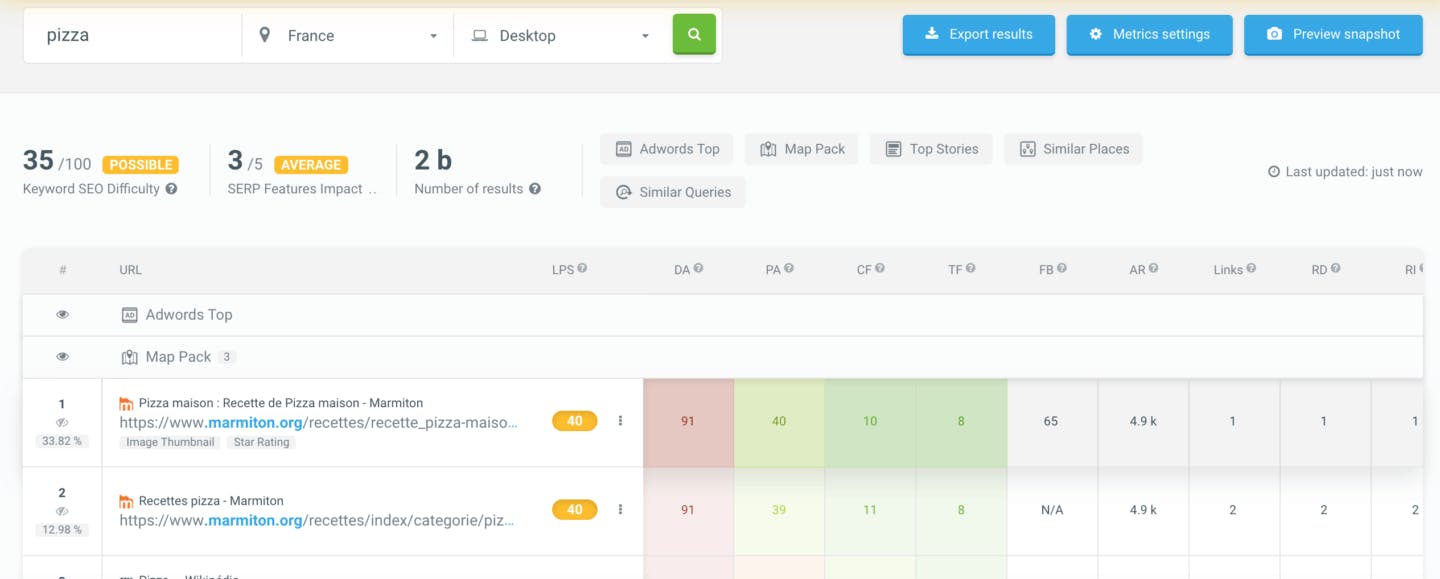1440x579 pixels.
Task: Select the Adwords Top feature chip
Action: 667,149
